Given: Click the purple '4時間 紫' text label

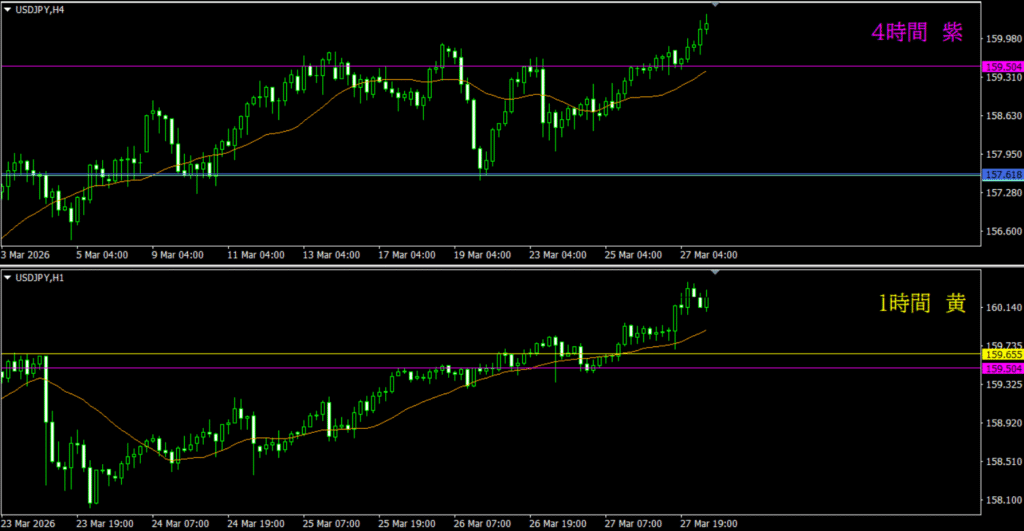Looking at the screenshot, I should [x=917, y=33].
